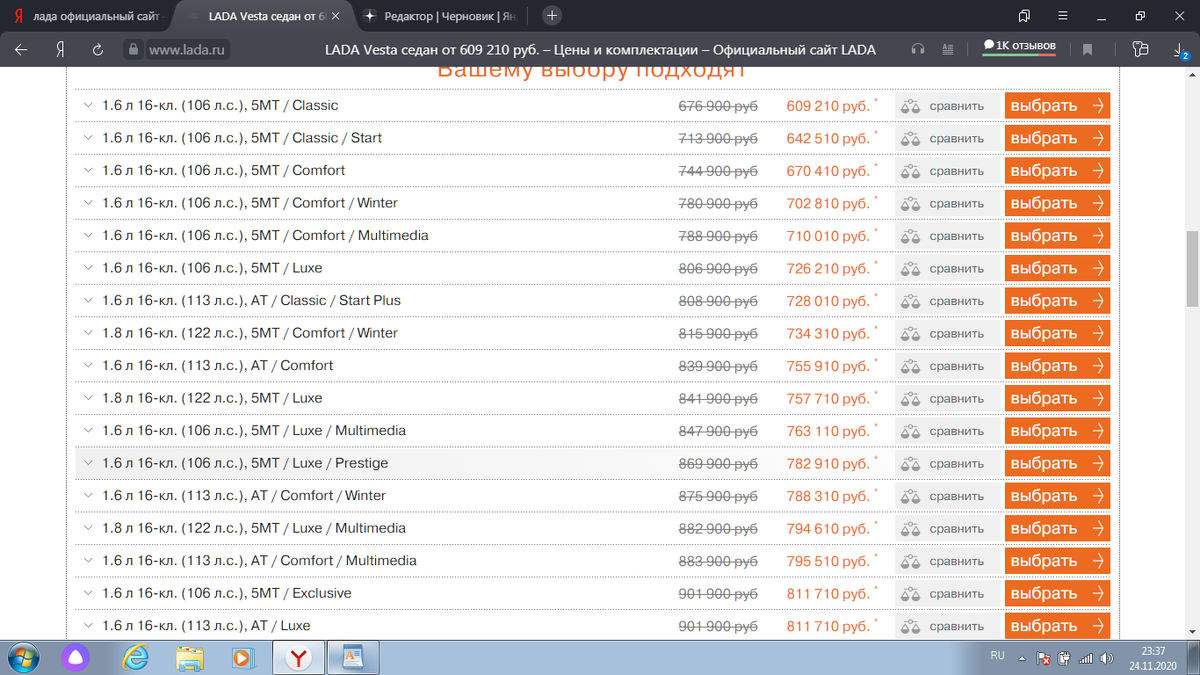This screenshot has height=675, width=1200.
Task: Click compare scales icon for 726 210 руб.
Action: click(x=910, y=268)
